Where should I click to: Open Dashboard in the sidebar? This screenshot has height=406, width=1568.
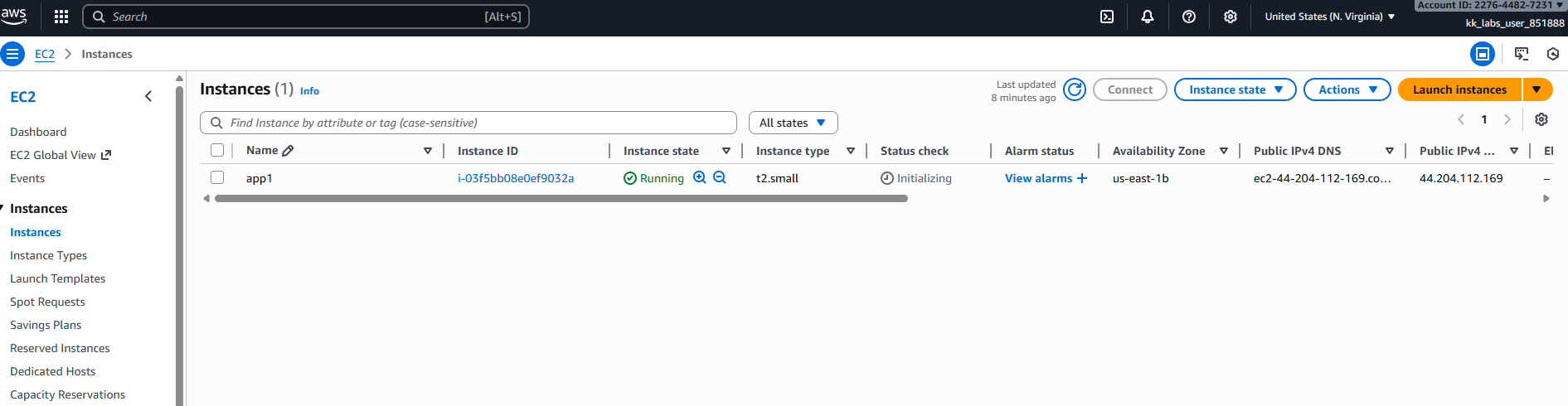point(38,132)
